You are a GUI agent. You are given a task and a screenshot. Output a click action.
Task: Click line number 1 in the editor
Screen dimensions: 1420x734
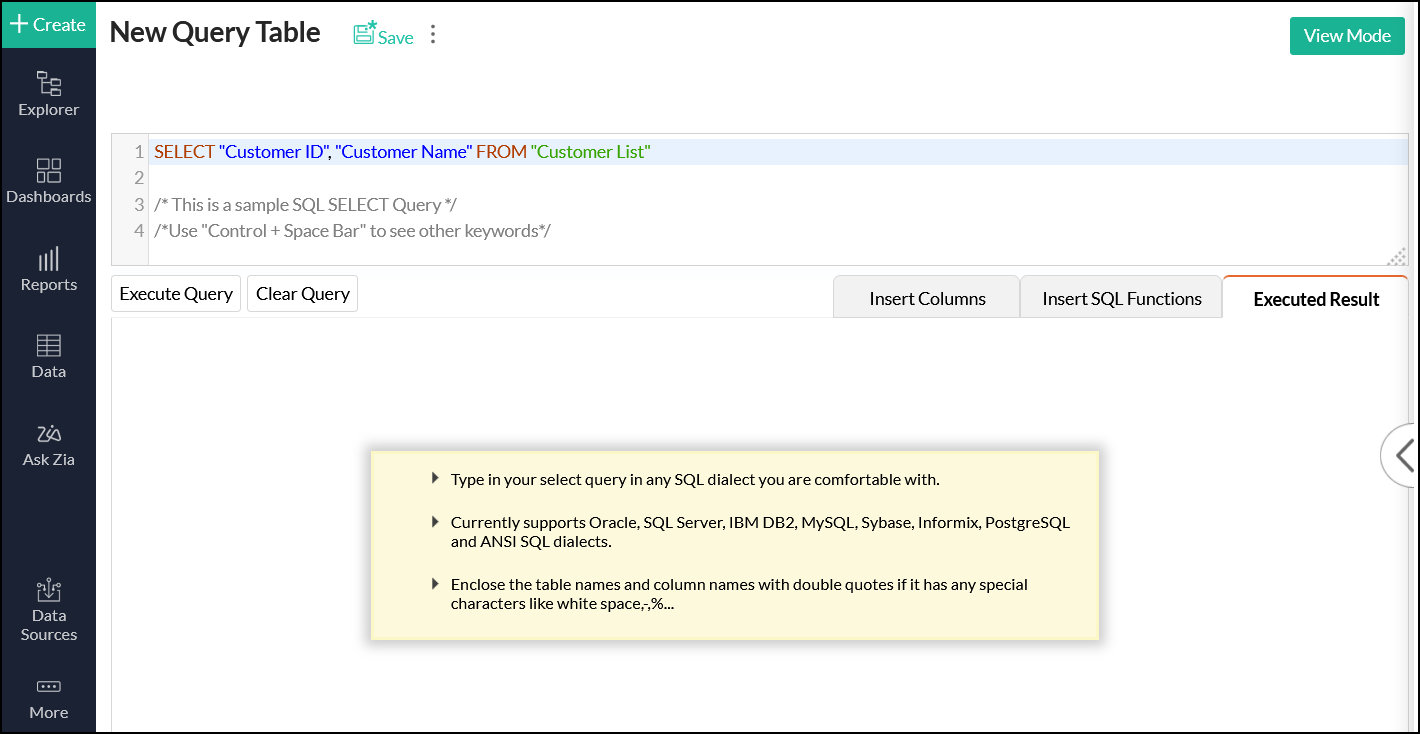pyautogui.click(x=137, y=151)
